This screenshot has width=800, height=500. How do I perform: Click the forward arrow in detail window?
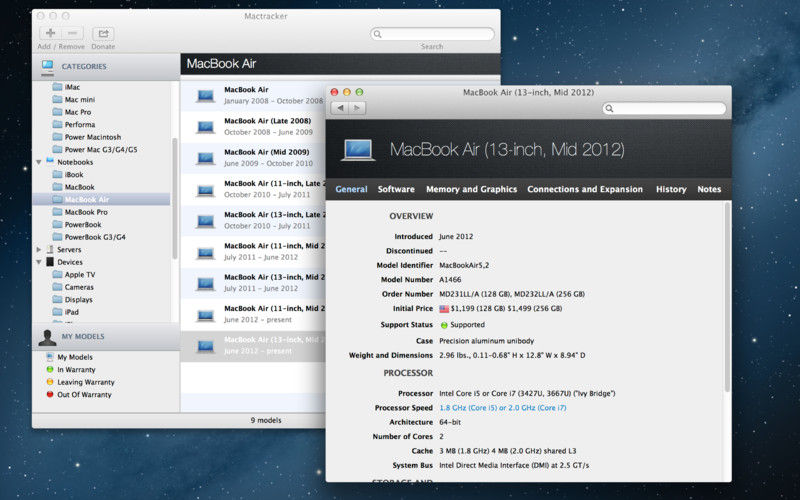(357, 108)
